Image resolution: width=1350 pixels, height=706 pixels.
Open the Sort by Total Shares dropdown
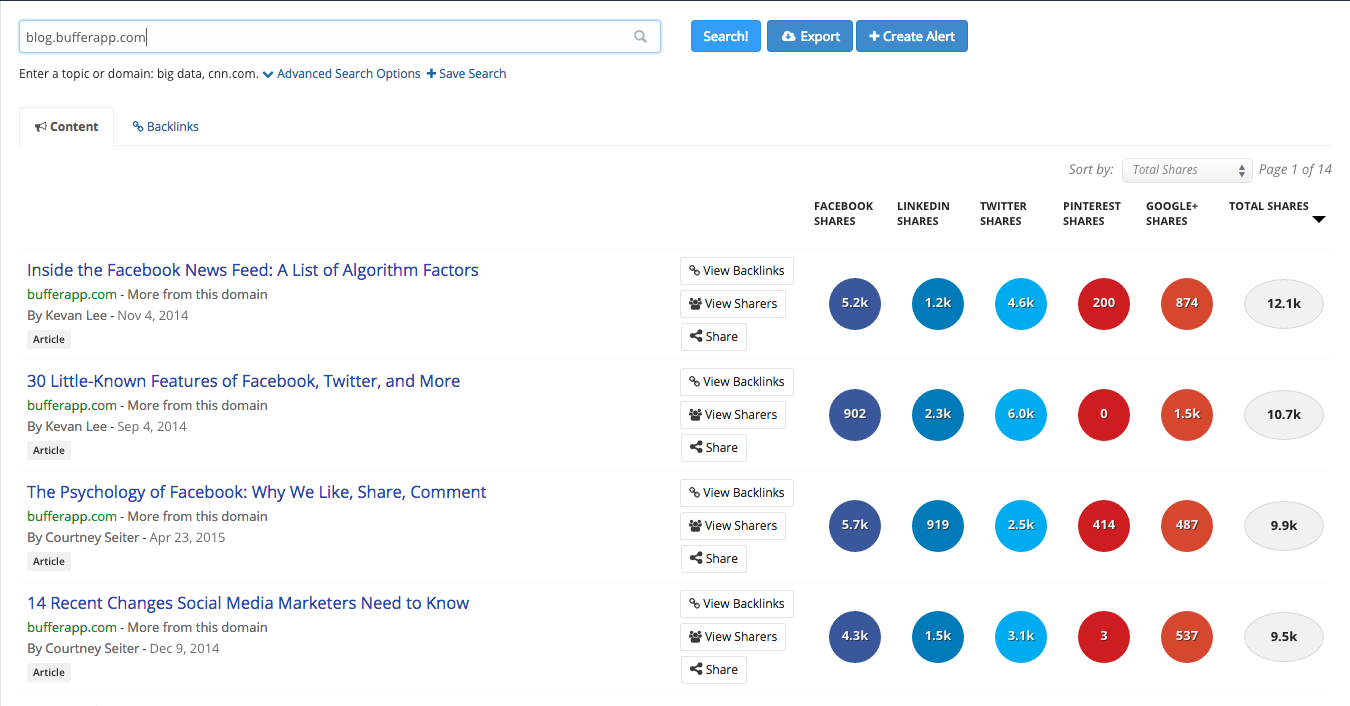[x=1186, y=170]
